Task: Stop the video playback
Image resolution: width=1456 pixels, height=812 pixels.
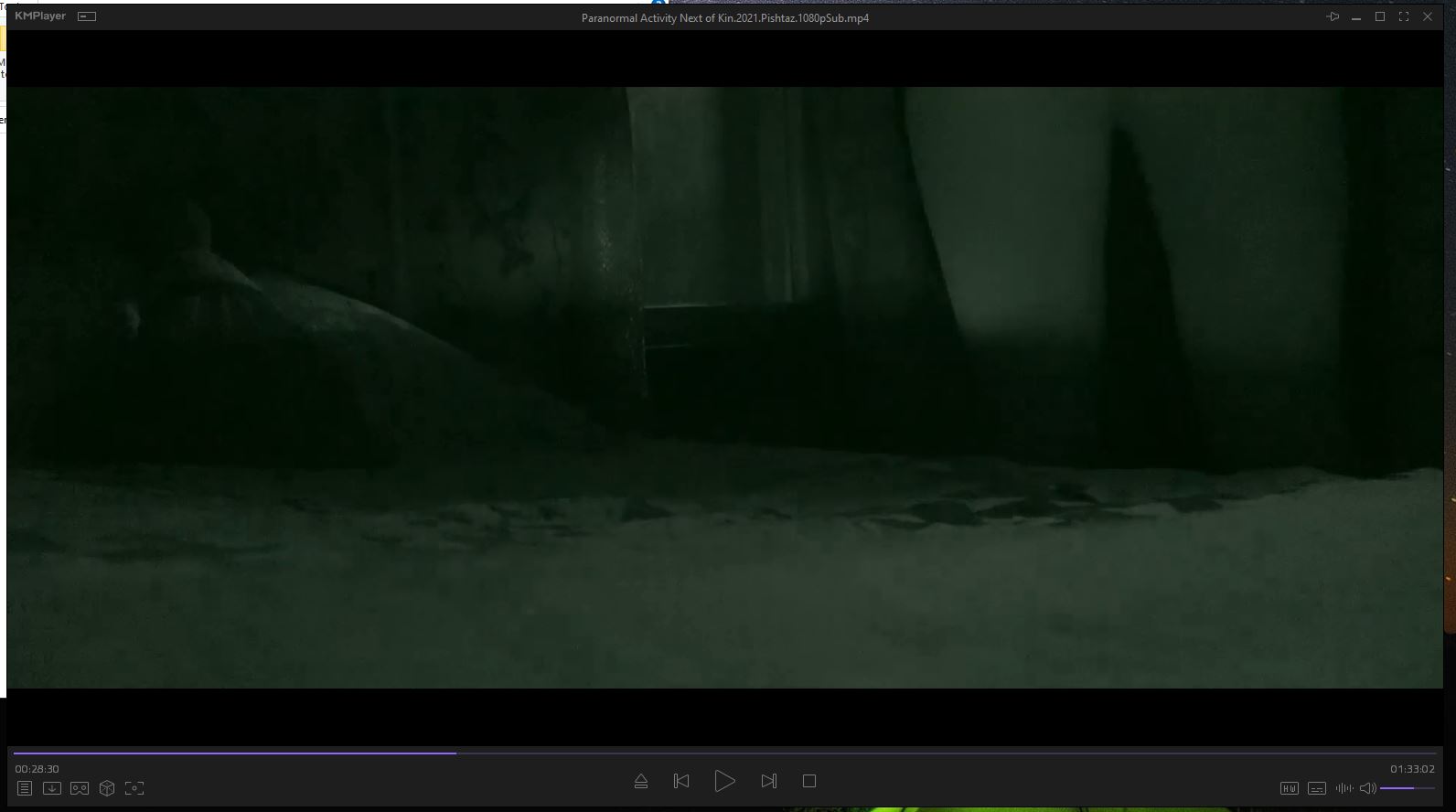Action: pyautogui.click(x=809, y=781)
